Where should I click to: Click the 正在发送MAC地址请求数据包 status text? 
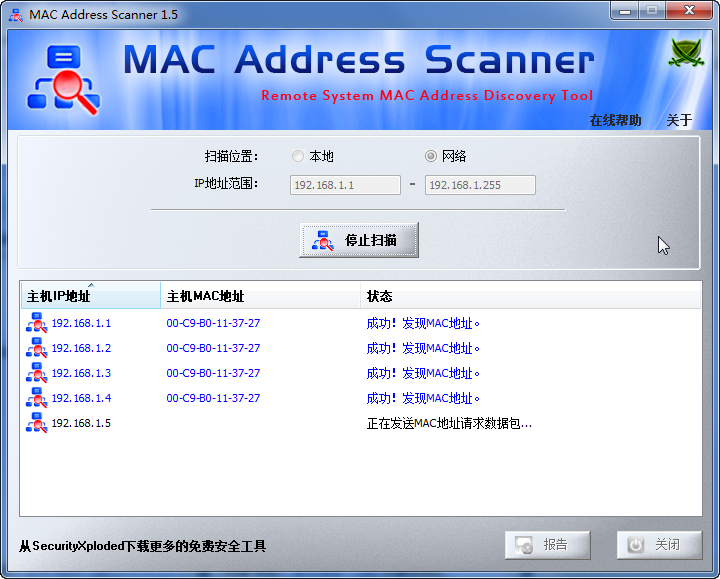pyautogui.click(x=449, y=423)
